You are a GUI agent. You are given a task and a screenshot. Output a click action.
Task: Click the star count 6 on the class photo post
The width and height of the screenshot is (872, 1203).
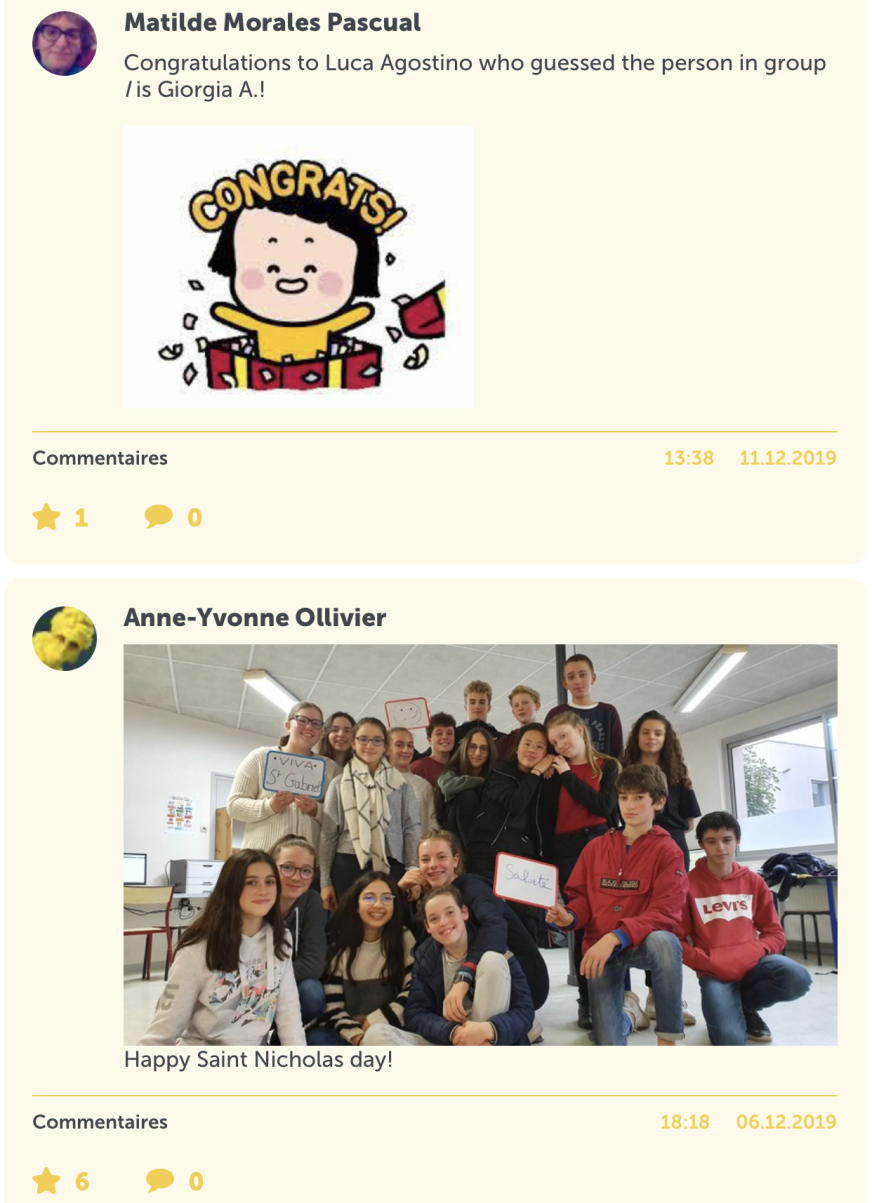[x=82, y=1181]
